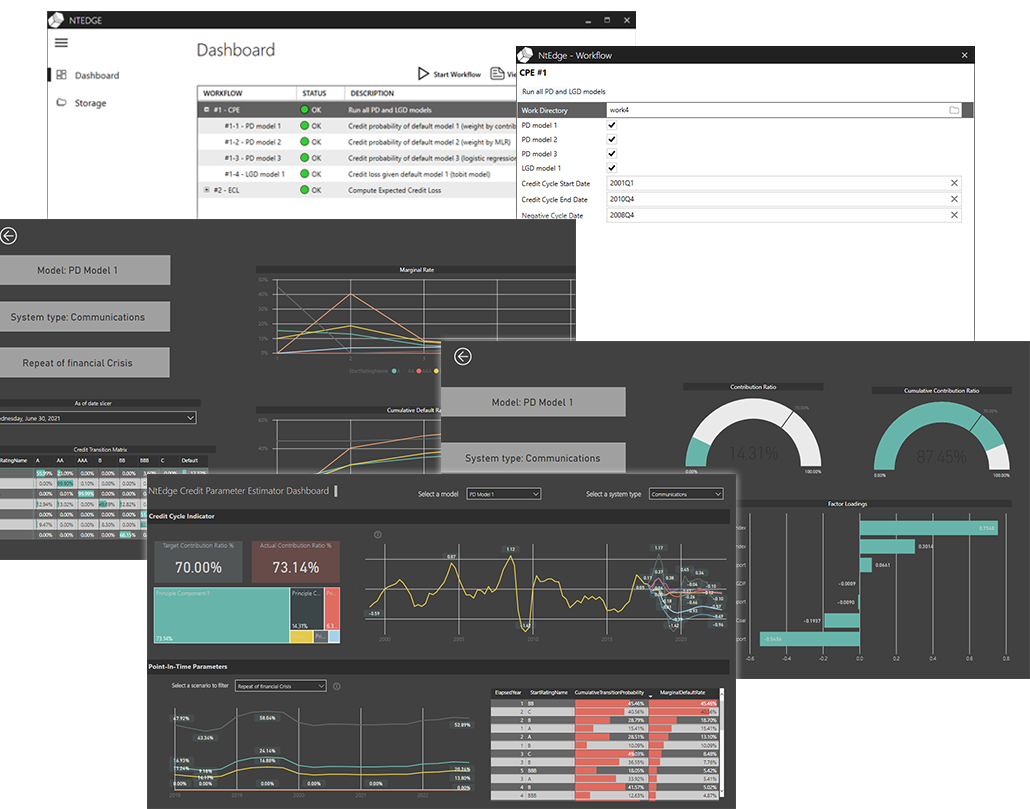
Task: Click Model: PD Model 1 button in right report
Action: click(533, 402)
